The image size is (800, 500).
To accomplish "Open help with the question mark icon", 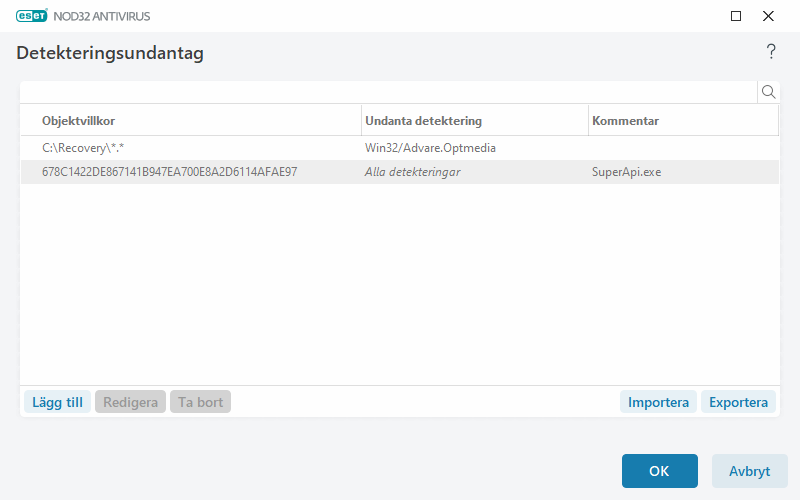I will click(x=771, y=52).
